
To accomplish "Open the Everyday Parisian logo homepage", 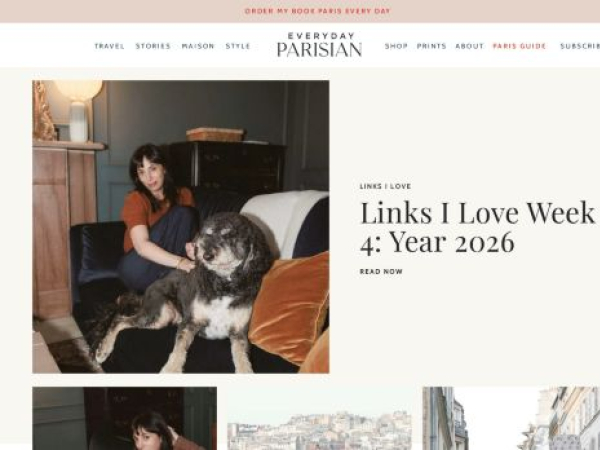I will tap(320, 45).
